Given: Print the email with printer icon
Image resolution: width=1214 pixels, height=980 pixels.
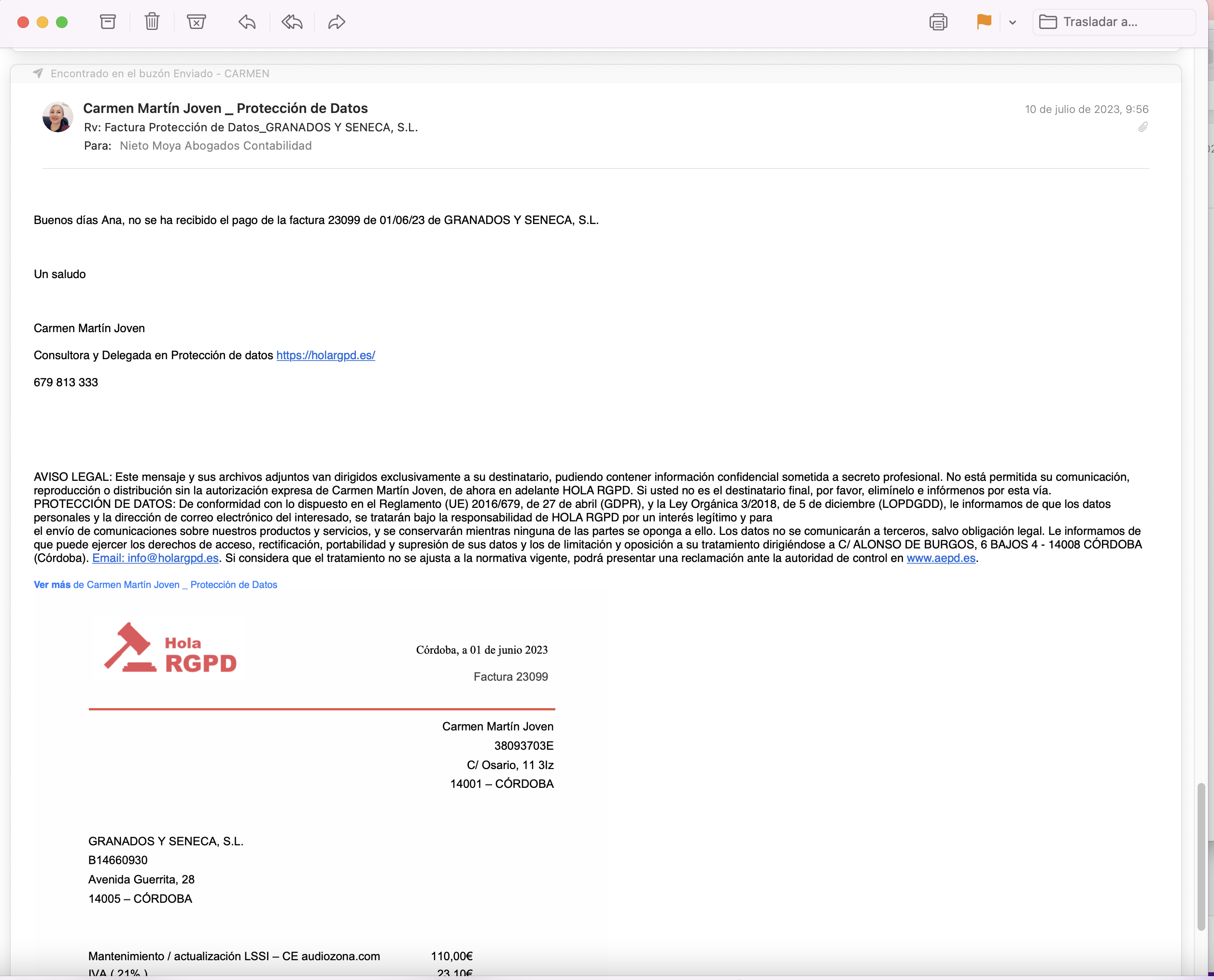Looking at the screenshot, I should [x=938, y=22].
